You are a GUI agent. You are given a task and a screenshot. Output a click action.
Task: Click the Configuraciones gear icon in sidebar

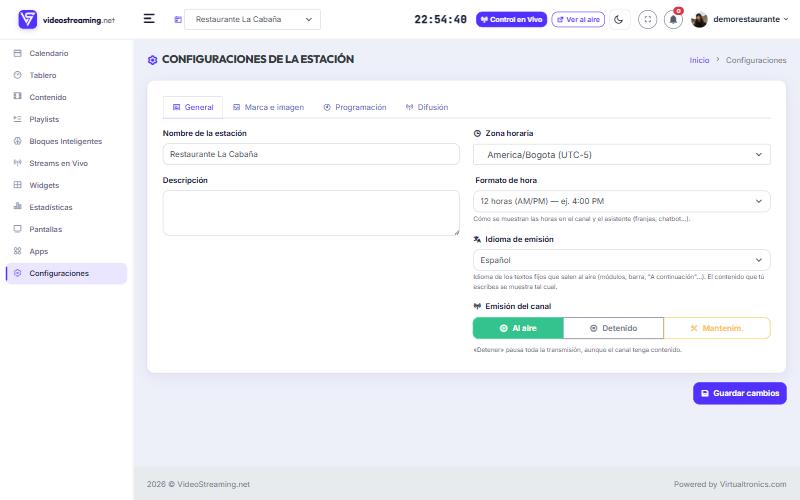pyautogui.click(x=17, y=273)
